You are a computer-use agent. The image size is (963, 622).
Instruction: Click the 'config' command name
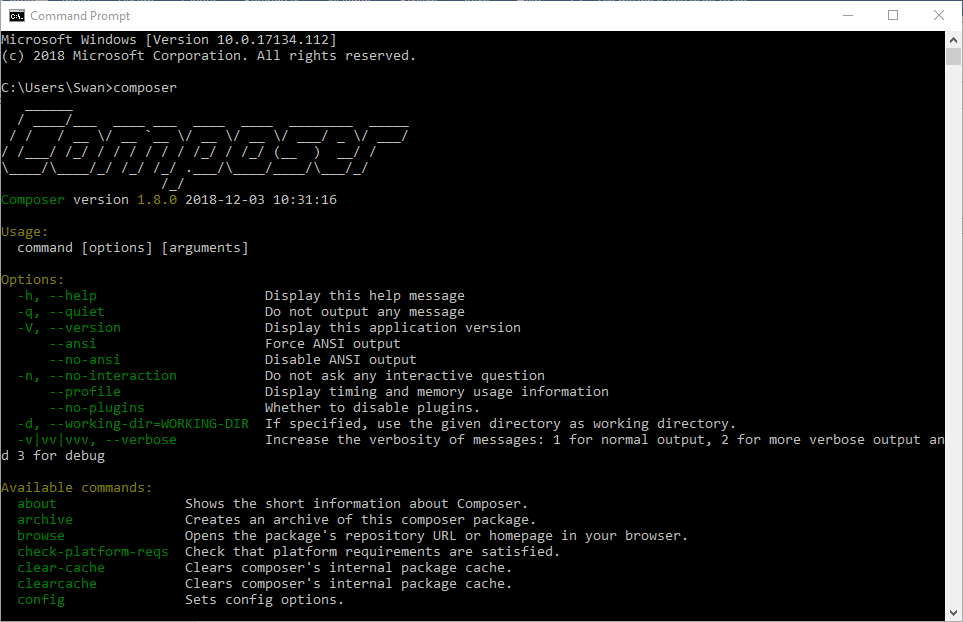[x=41, y=600]
